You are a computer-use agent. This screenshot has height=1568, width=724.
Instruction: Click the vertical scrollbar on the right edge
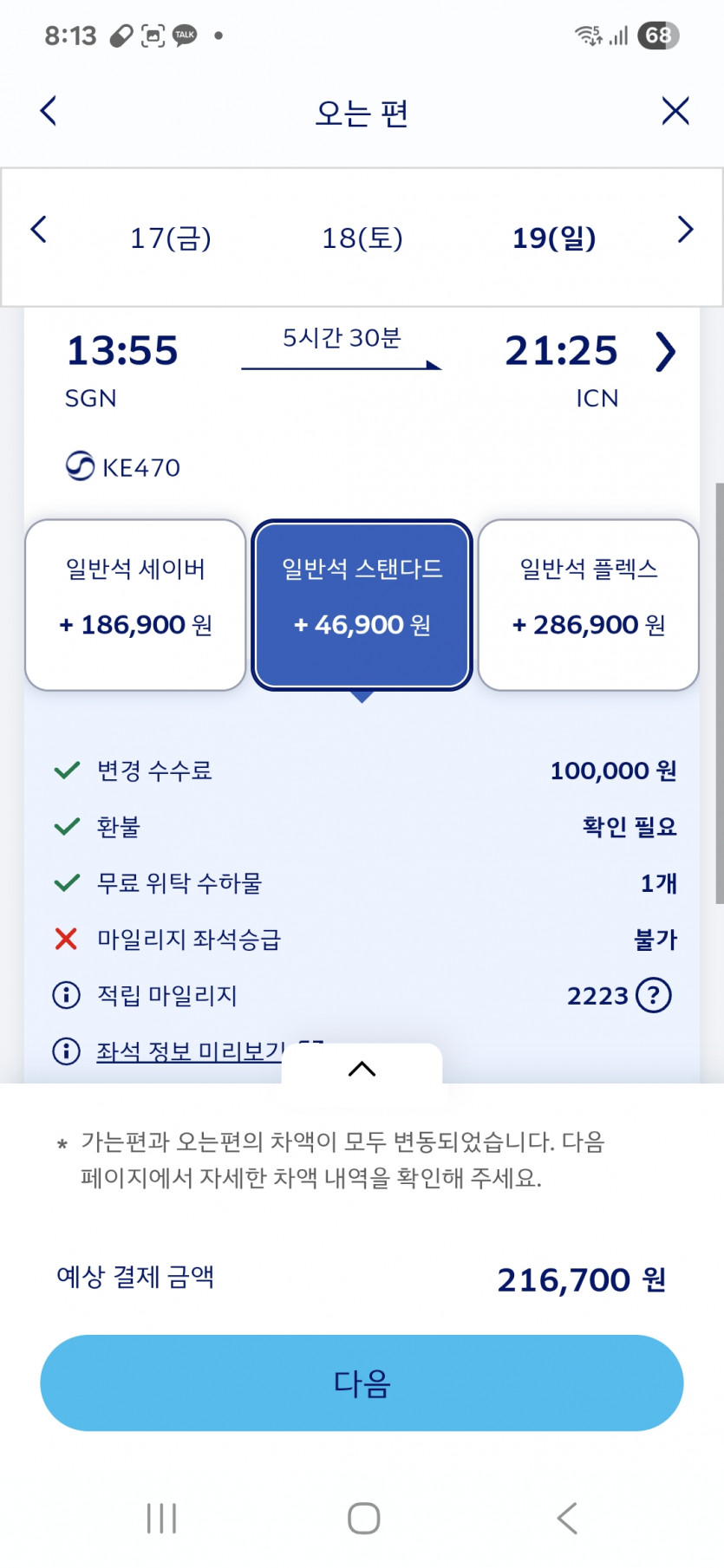coord(718,693)
